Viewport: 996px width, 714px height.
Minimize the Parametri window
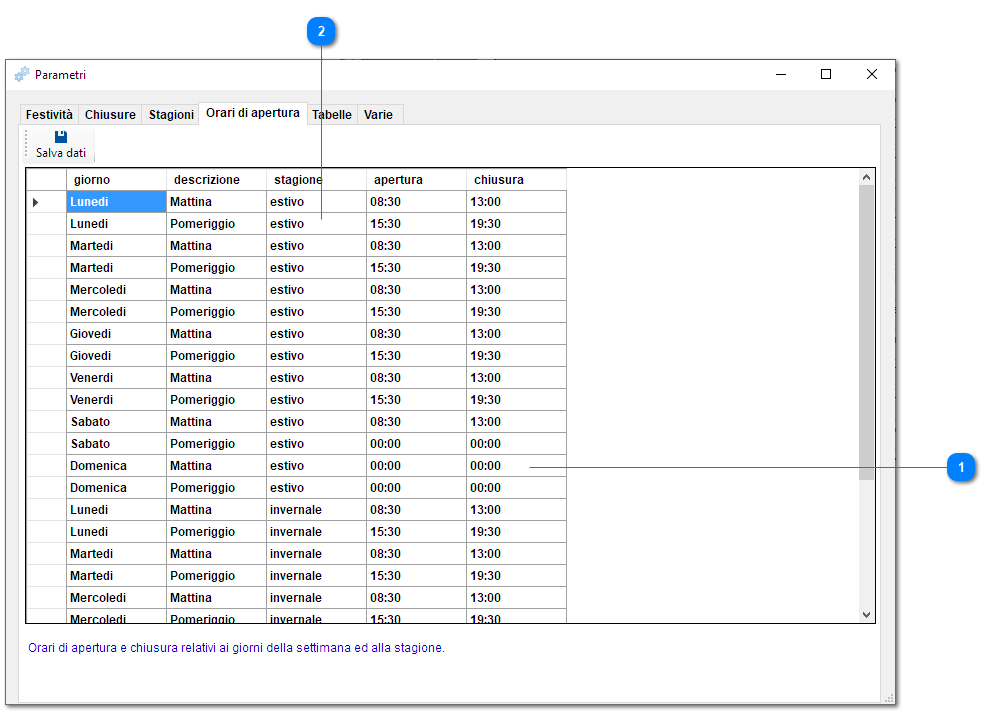point(781,74)
